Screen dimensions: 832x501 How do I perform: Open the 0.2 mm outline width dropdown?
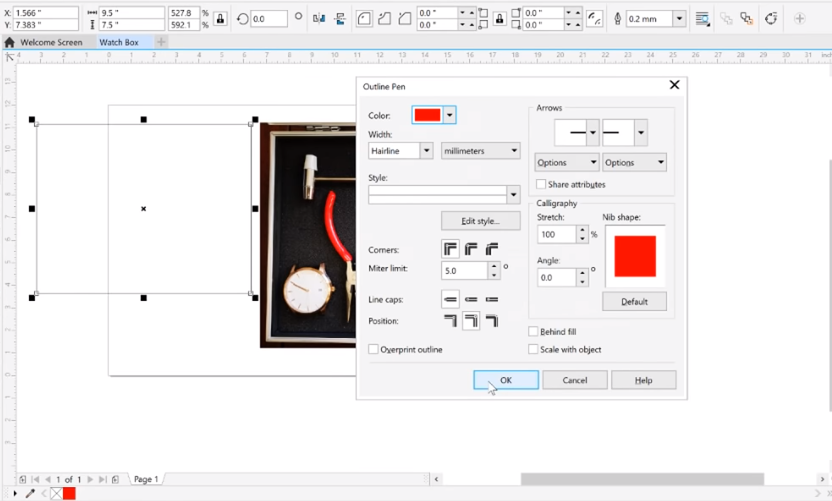tap(679, 19)
